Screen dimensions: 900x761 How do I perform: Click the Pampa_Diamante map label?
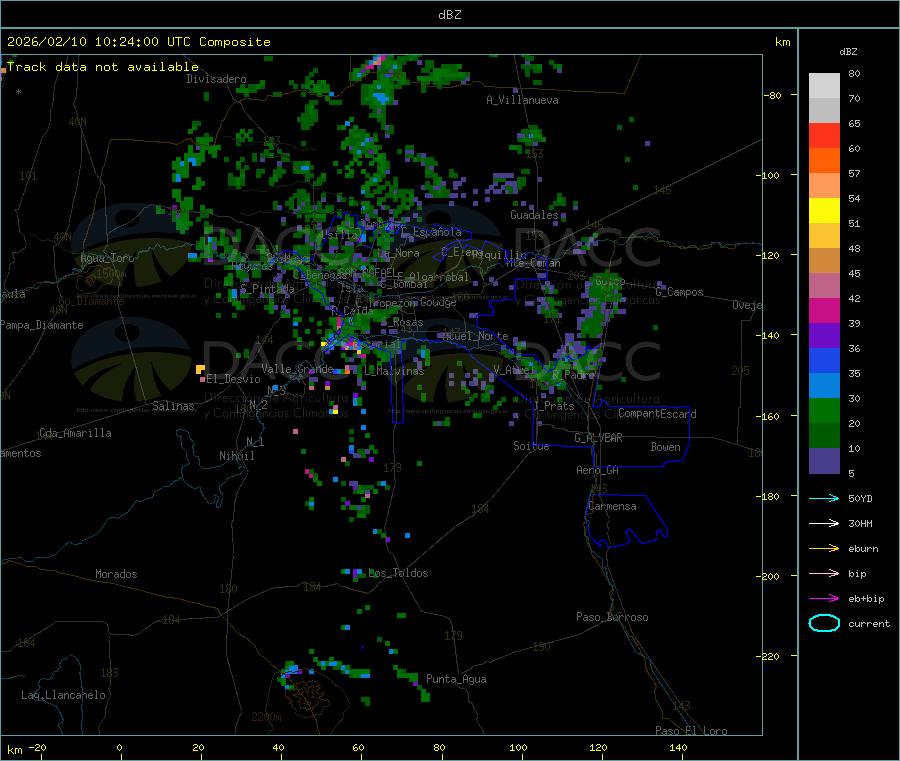(42, 325)
